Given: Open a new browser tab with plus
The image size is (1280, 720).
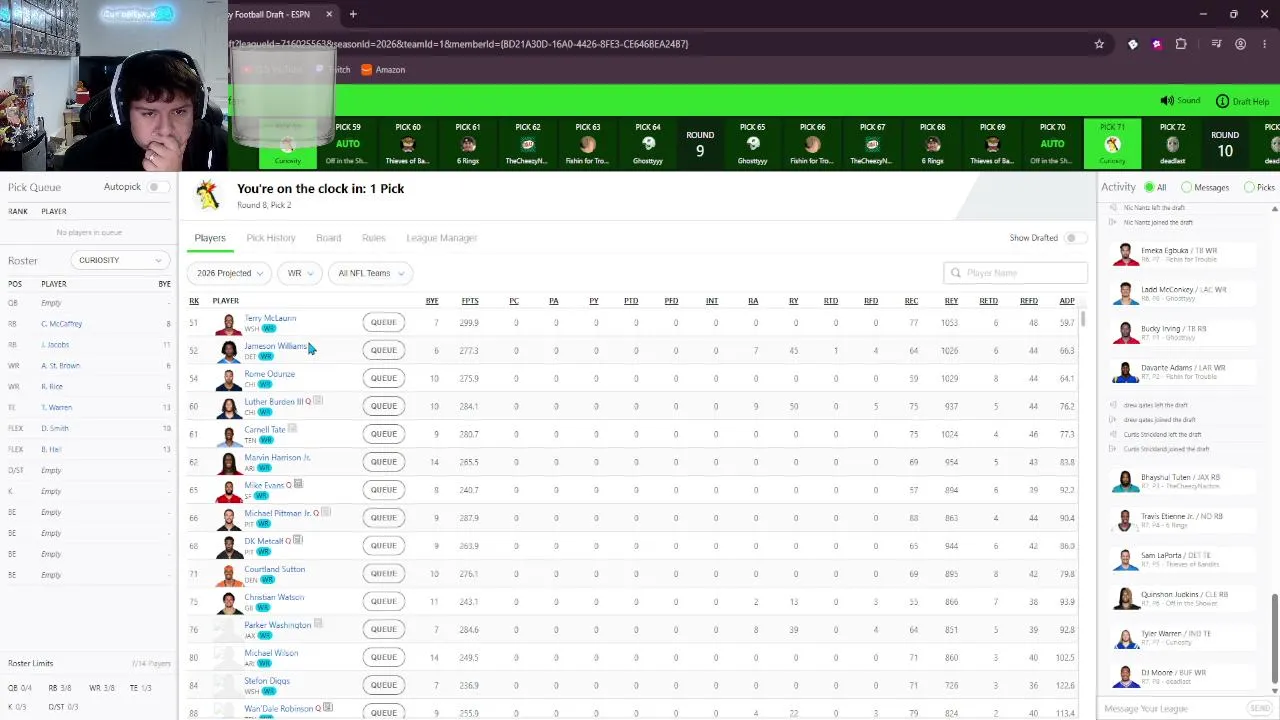Looking at the screenshot, I should click(353, 14).
